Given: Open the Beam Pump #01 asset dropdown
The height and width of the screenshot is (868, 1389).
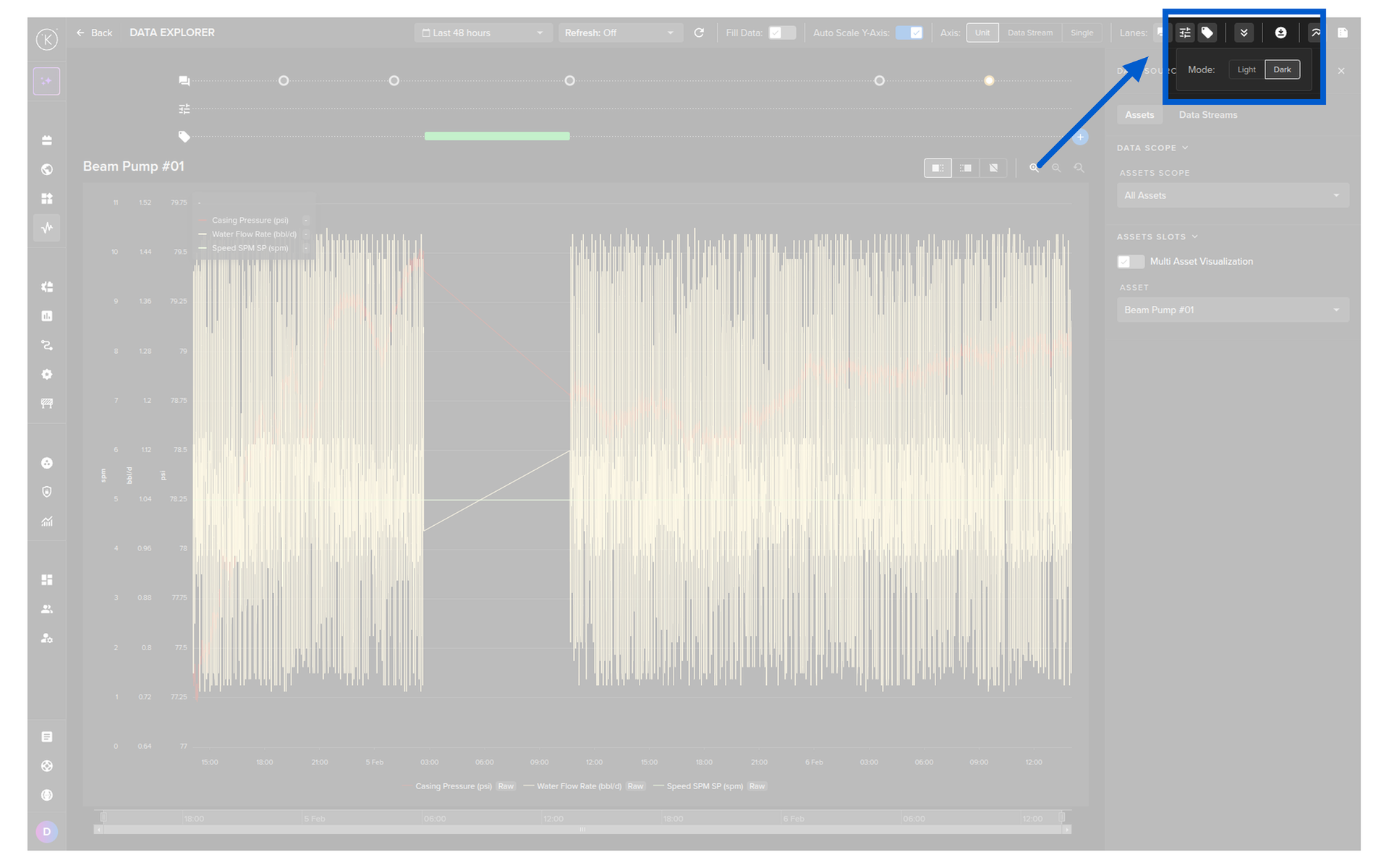Looking at the screenshot, I should pyautogui.click(x=1232, y=310).
